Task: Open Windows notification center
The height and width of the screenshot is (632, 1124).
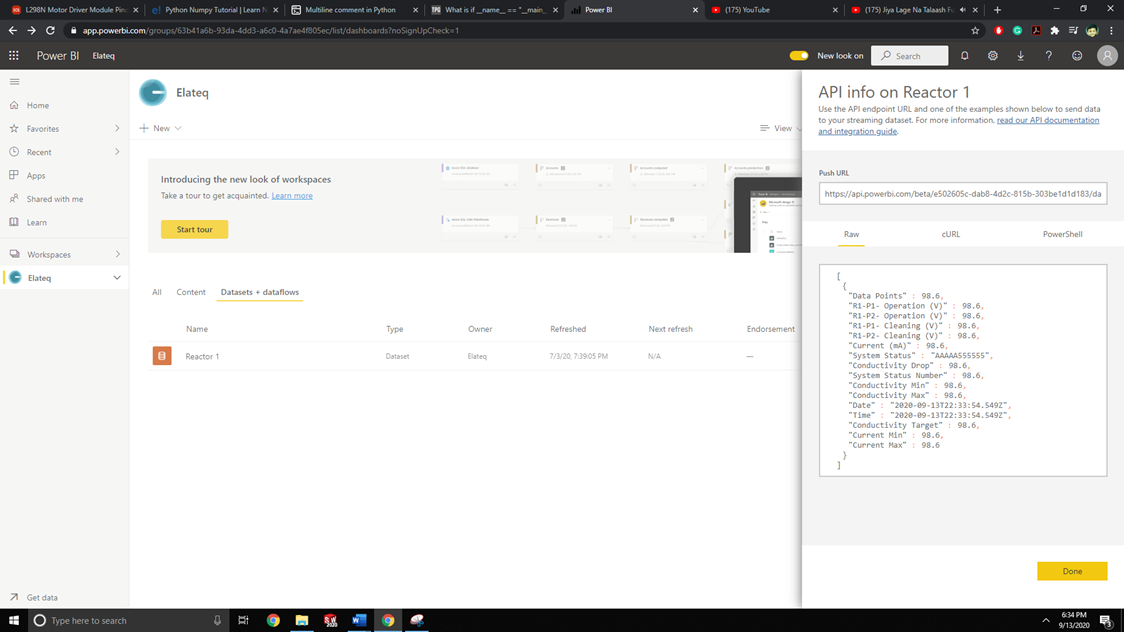Action: coord(1106,621)
